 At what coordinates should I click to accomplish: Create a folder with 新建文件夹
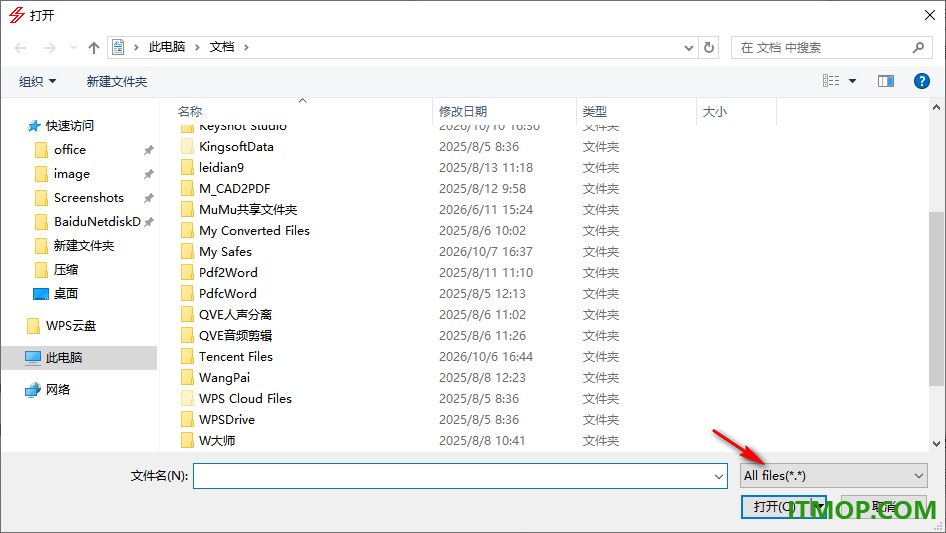coord(116,81)
